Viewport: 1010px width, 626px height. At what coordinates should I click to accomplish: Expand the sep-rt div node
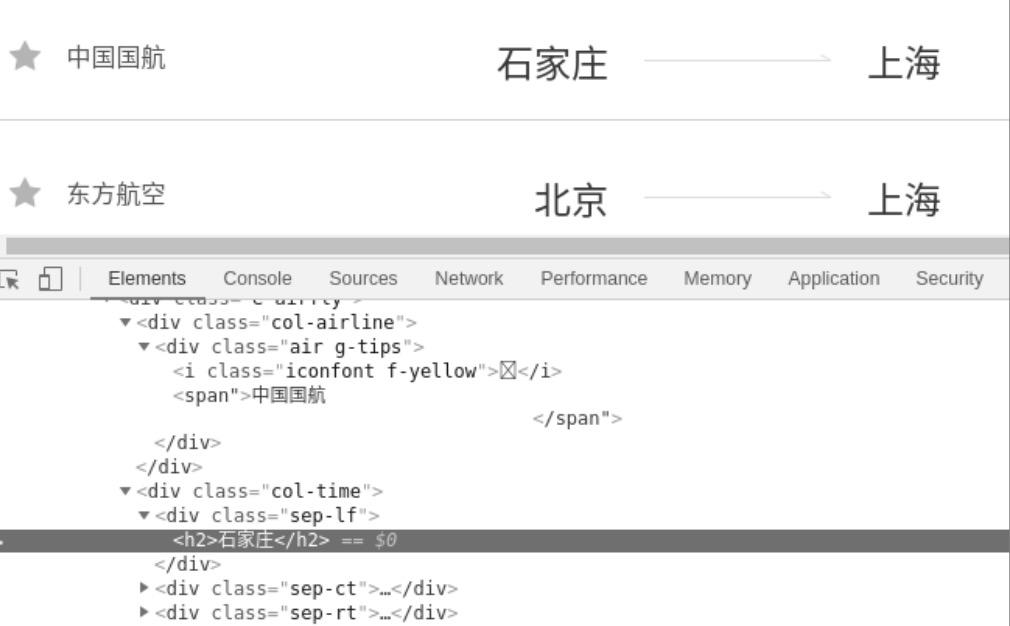[144, 613]
